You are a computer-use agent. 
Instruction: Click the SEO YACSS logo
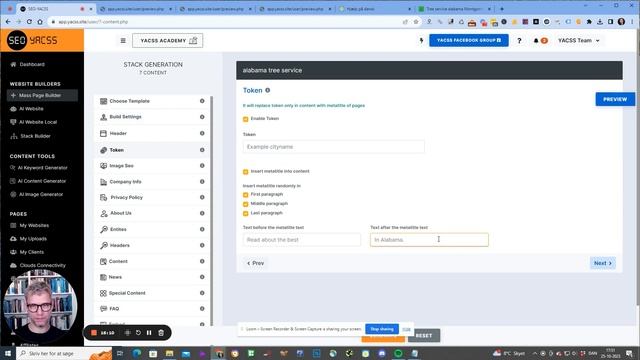click(x=33, y=40)
